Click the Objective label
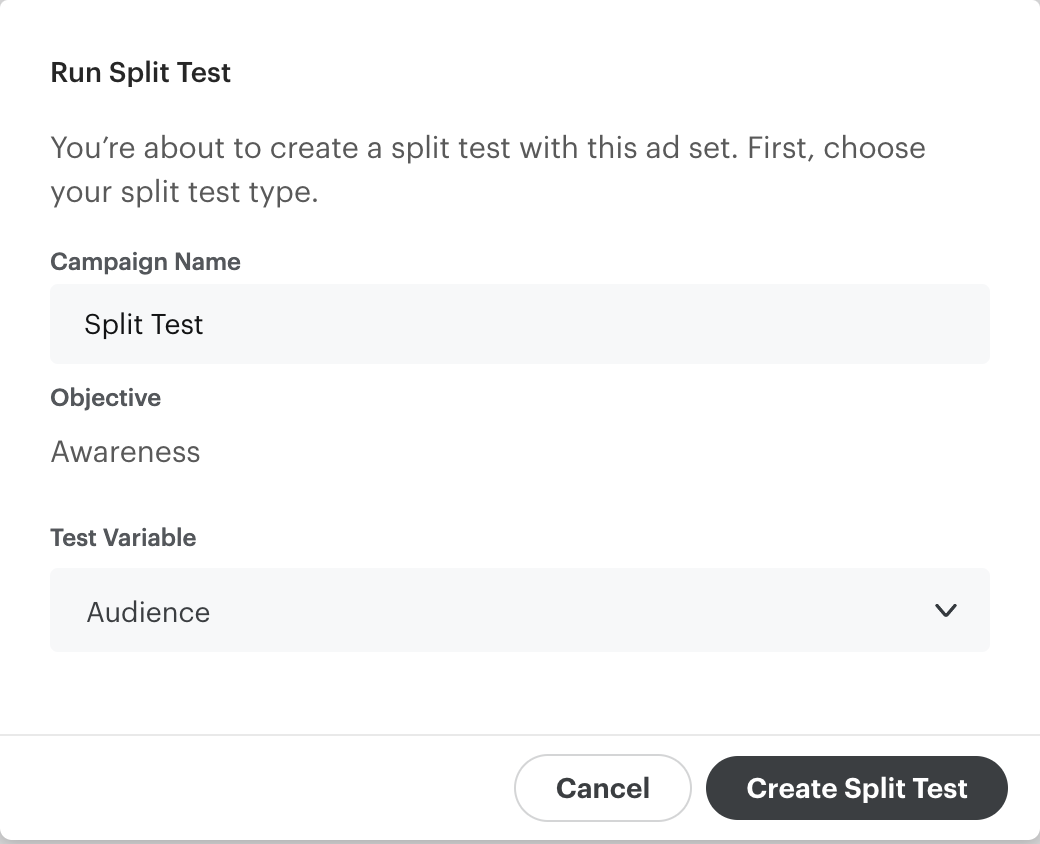This screenshot has height=844, width=1040. 105,397
